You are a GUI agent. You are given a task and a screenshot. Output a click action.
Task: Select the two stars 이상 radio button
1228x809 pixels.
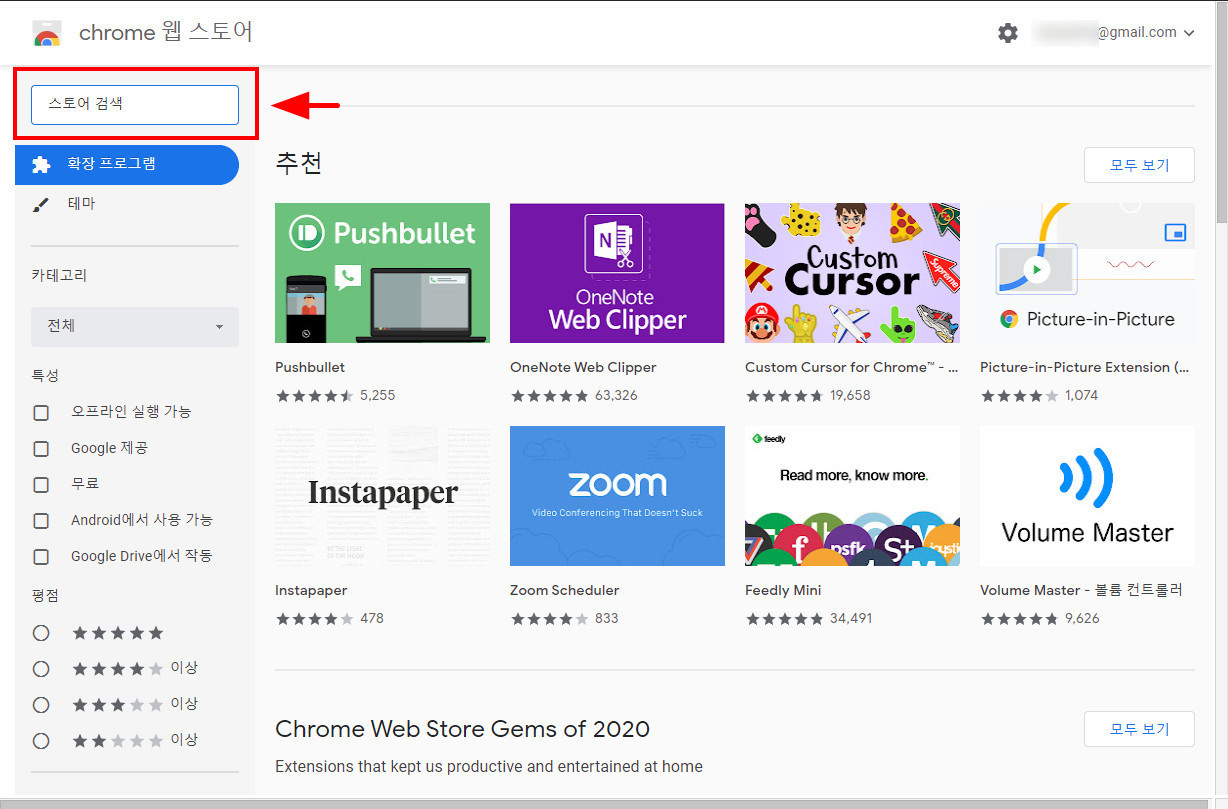click(x=41, y=740)
